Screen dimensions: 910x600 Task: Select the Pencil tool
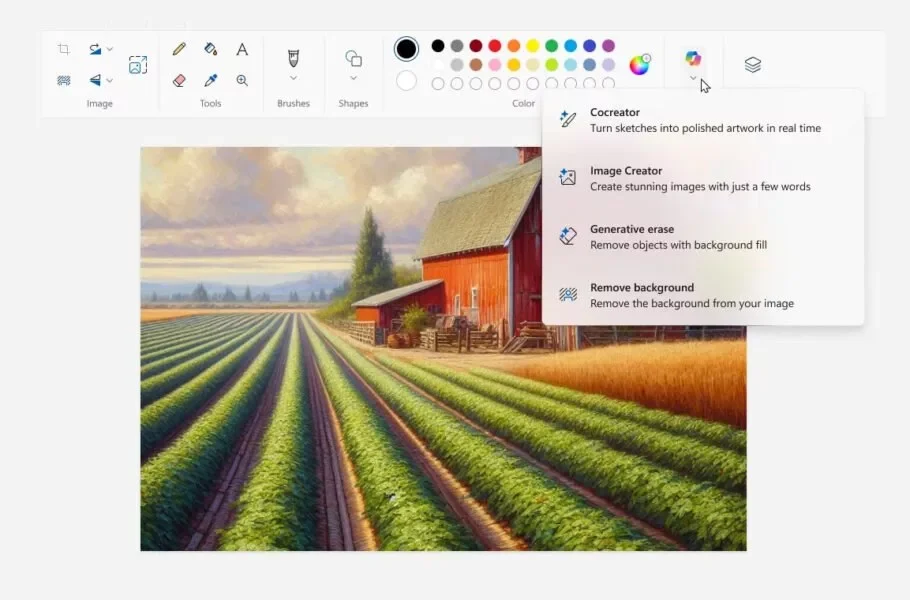[x=178, y=48]
